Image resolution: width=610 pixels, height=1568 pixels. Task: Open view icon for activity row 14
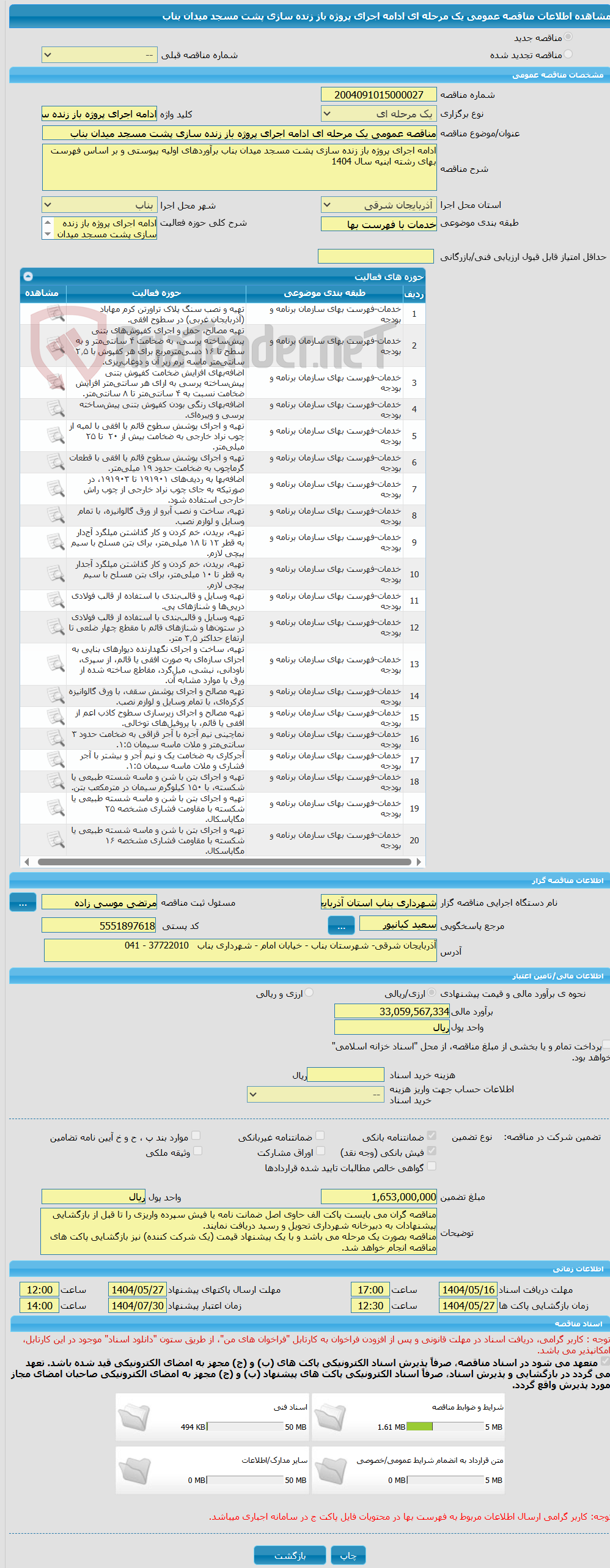tap(56, 696)
